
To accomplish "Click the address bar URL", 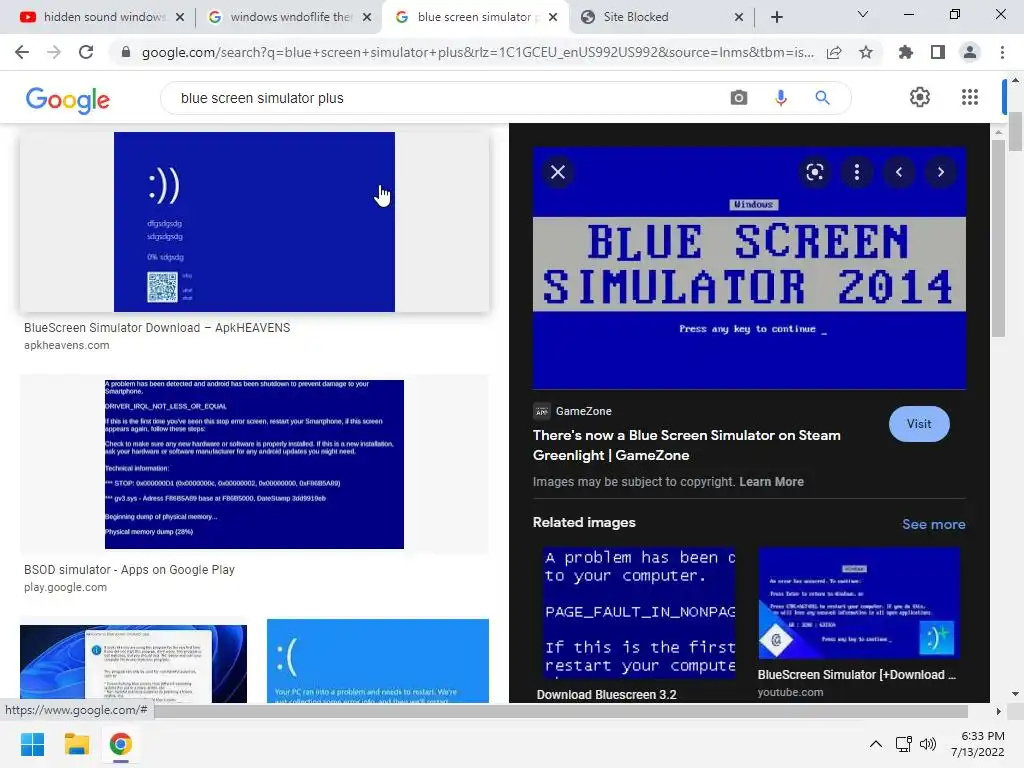I will click(x=477, y=53).
